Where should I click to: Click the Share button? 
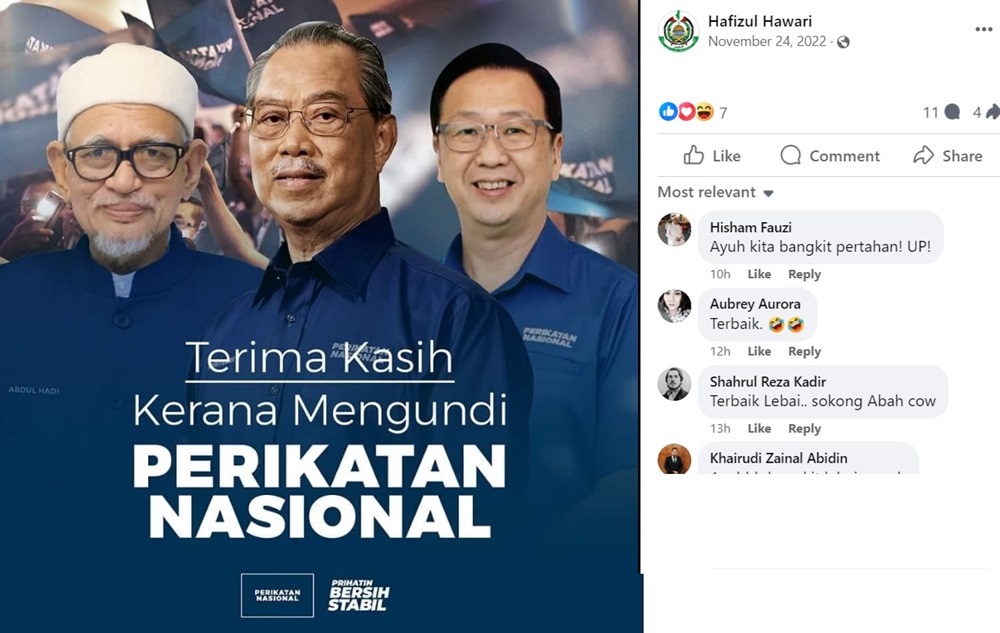[x=947, y=156]
